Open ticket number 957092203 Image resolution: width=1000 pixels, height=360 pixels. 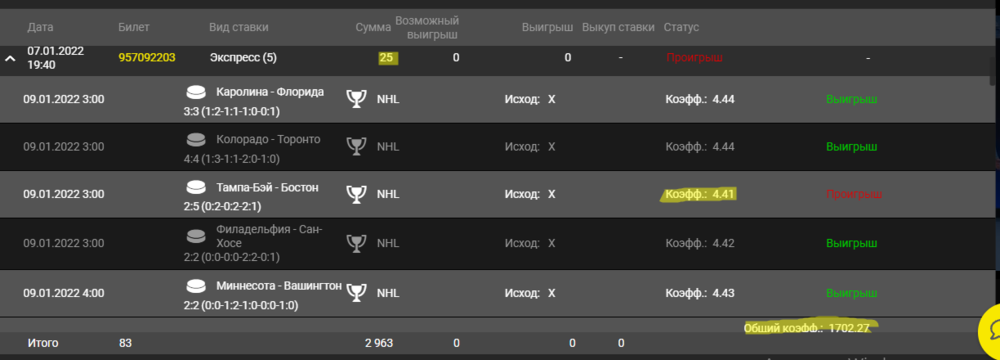(147, 58)
